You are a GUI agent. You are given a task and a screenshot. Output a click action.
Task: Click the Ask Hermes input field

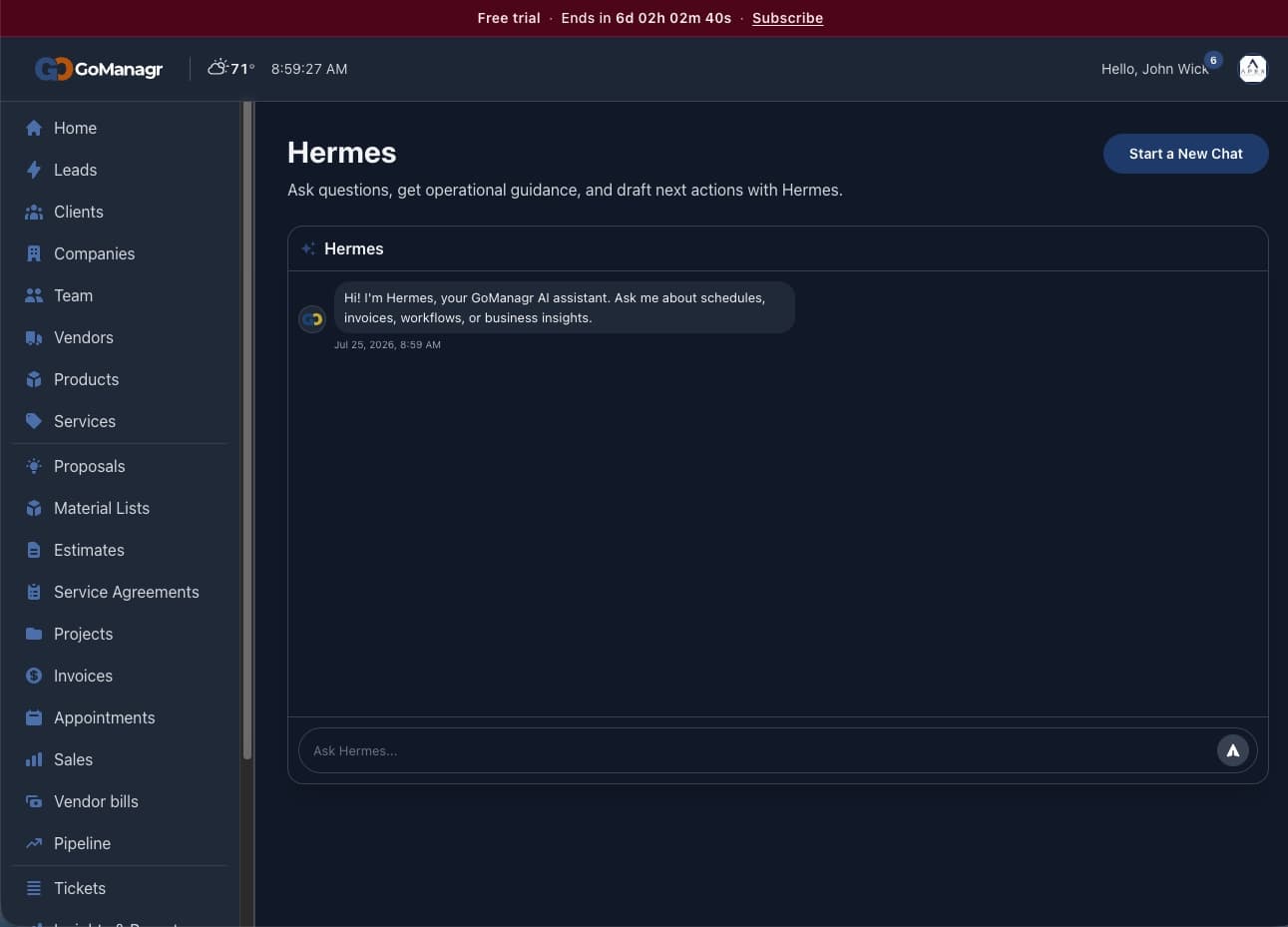[758, 750]
